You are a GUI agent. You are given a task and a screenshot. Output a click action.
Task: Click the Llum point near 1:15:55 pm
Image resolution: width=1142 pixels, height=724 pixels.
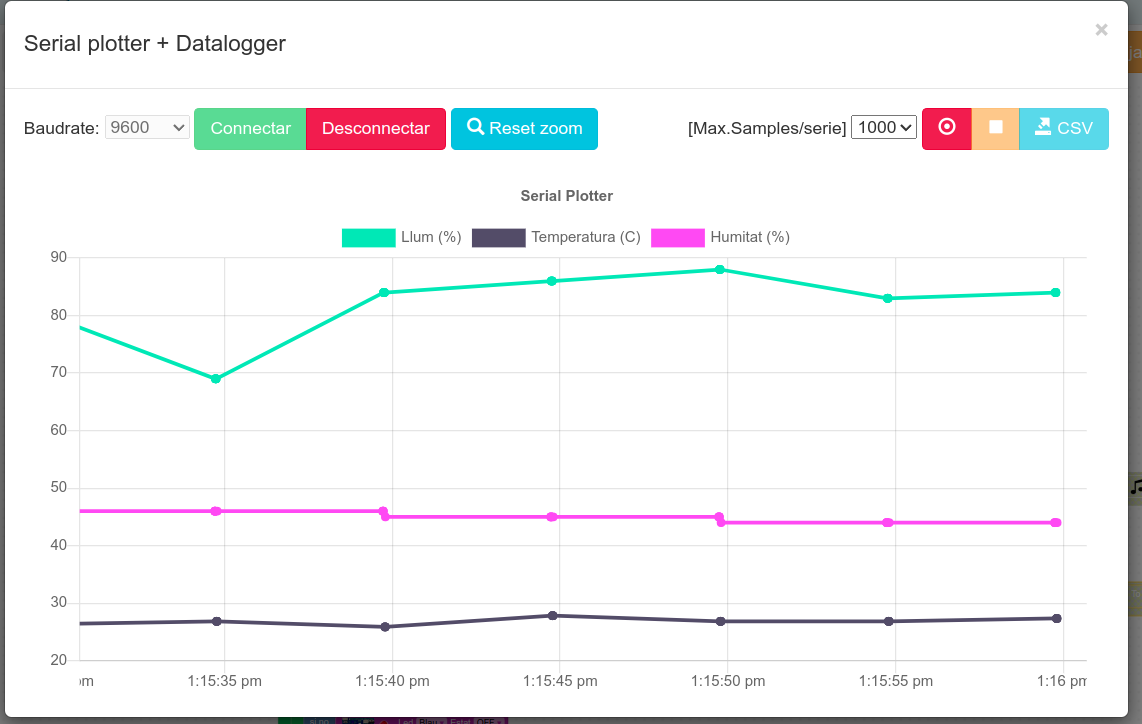888,298
